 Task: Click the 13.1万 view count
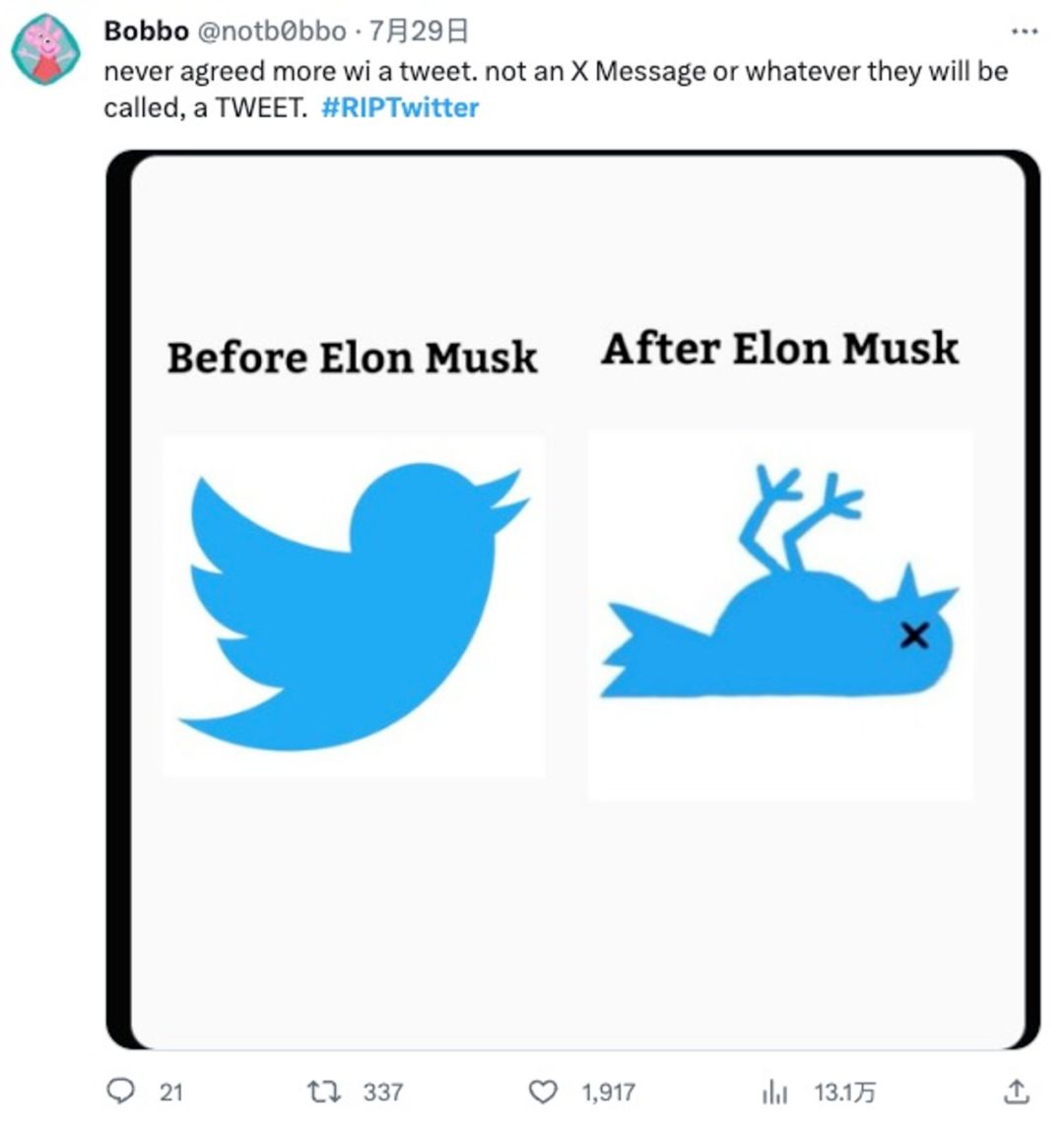click(844, 1092)
